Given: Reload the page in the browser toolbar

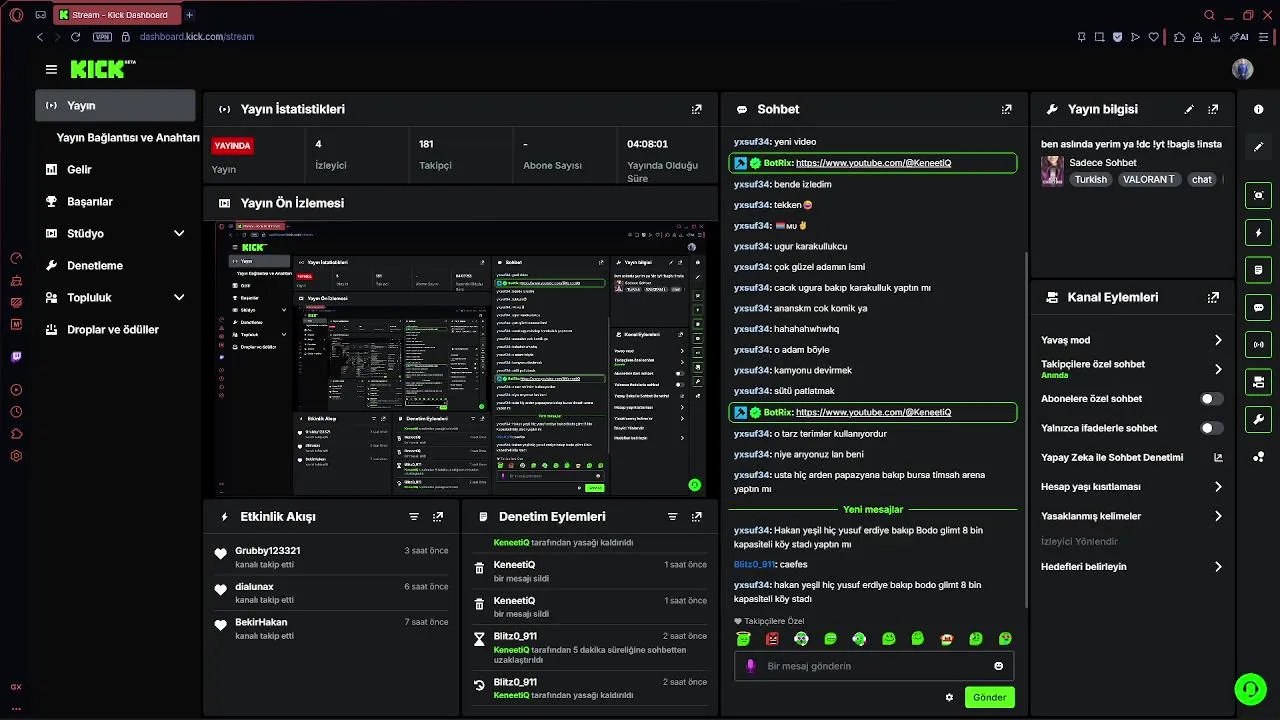Looking at the screenshot, I should [76, 37].
